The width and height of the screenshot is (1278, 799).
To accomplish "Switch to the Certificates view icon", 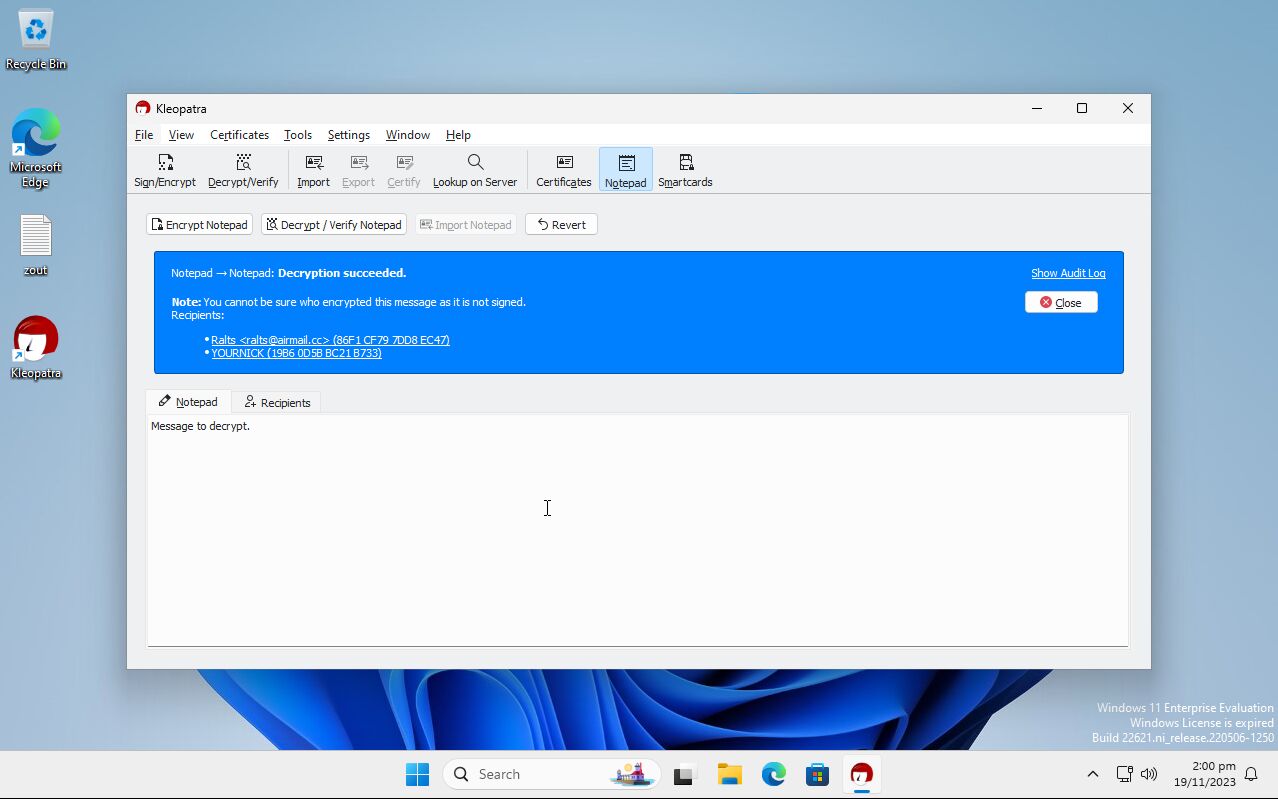I will click(x=563, y=169).
